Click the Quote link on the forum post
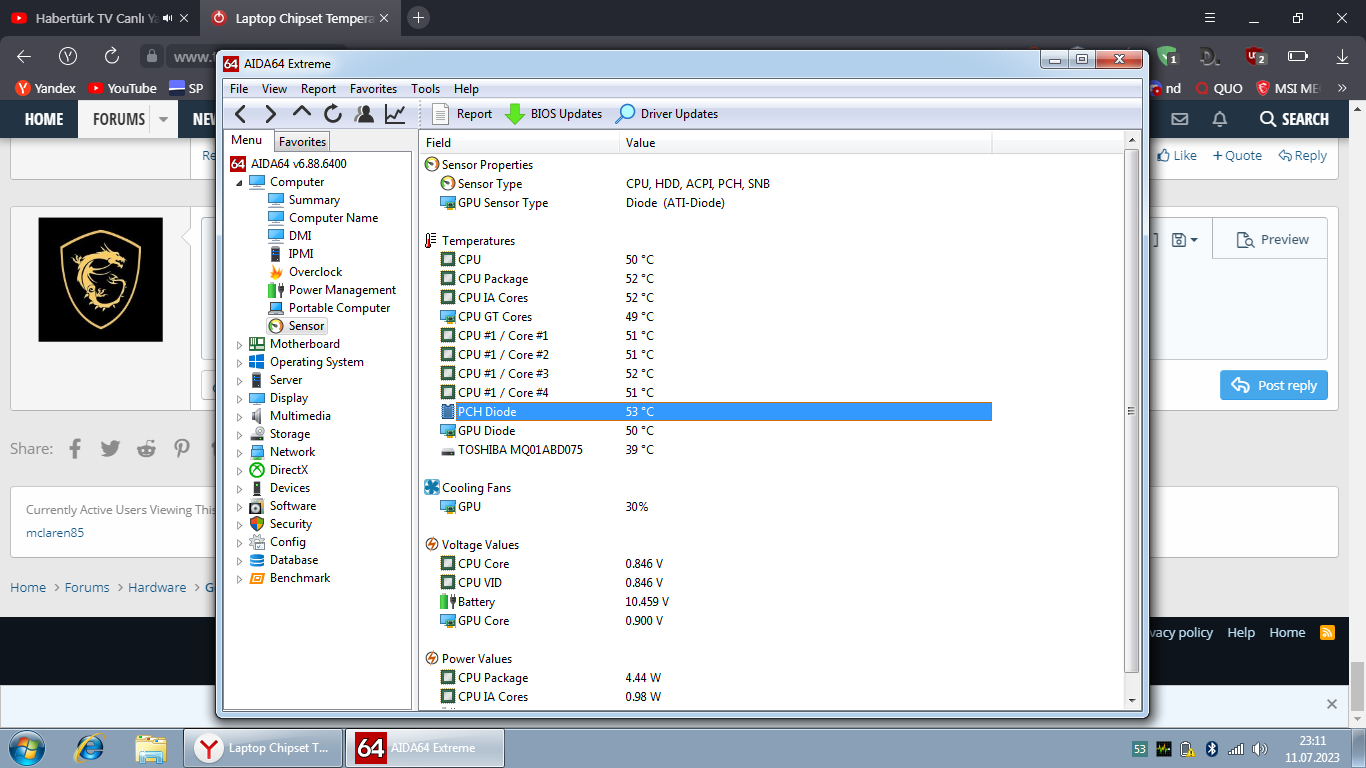 1237,156
